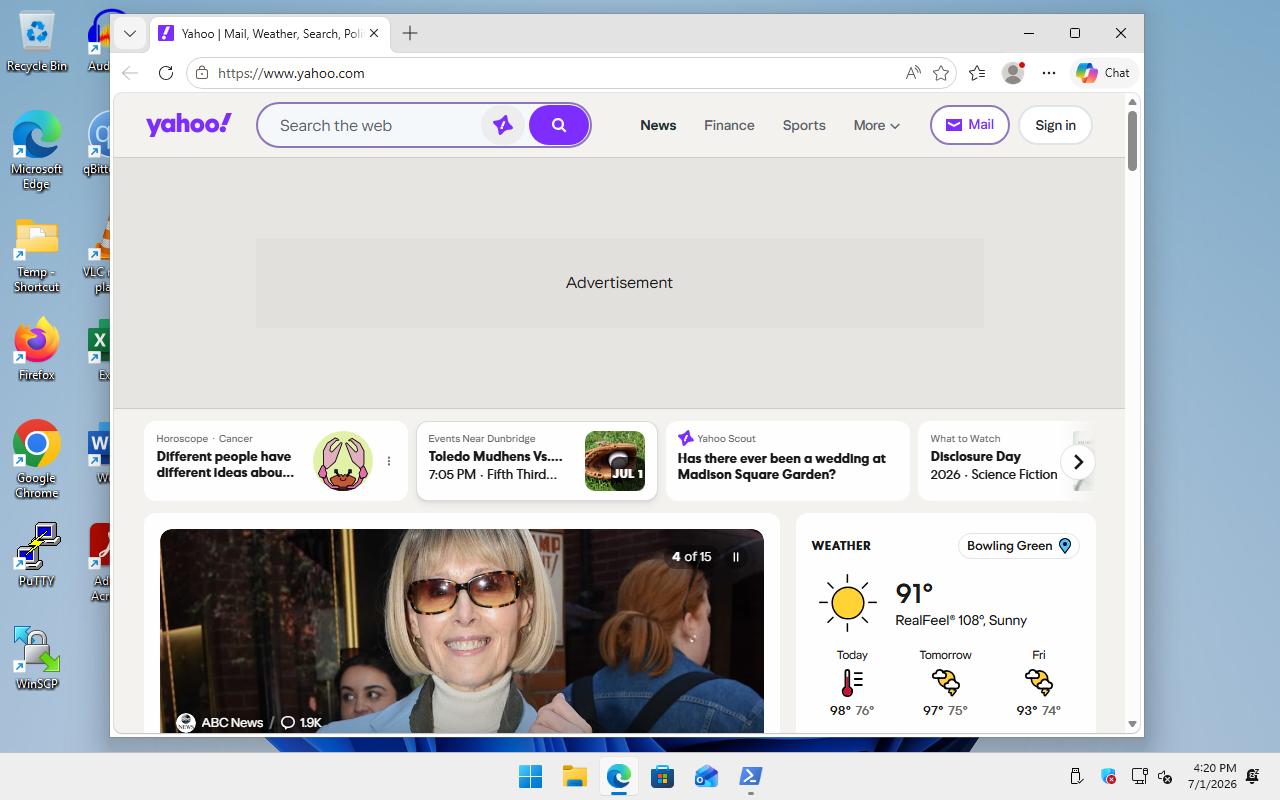Click the AI sparkle icon in Yahoo search
The image size is (1280, 800).
tap(502, 125)
